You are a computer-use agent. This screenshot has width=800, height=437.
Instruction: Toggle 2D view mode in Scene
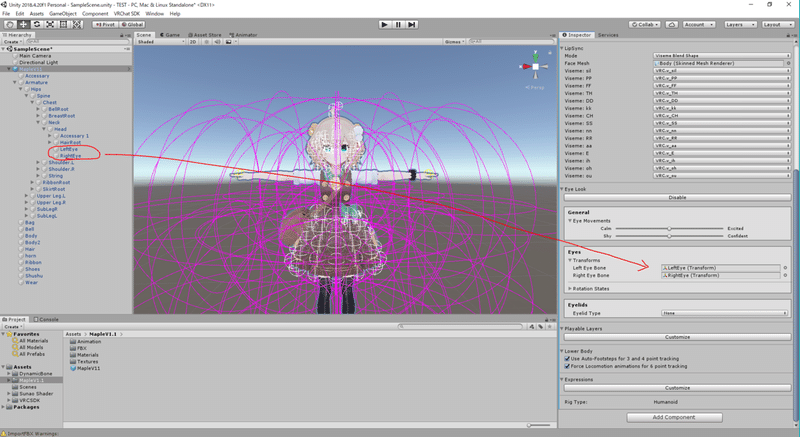[193, 42]
